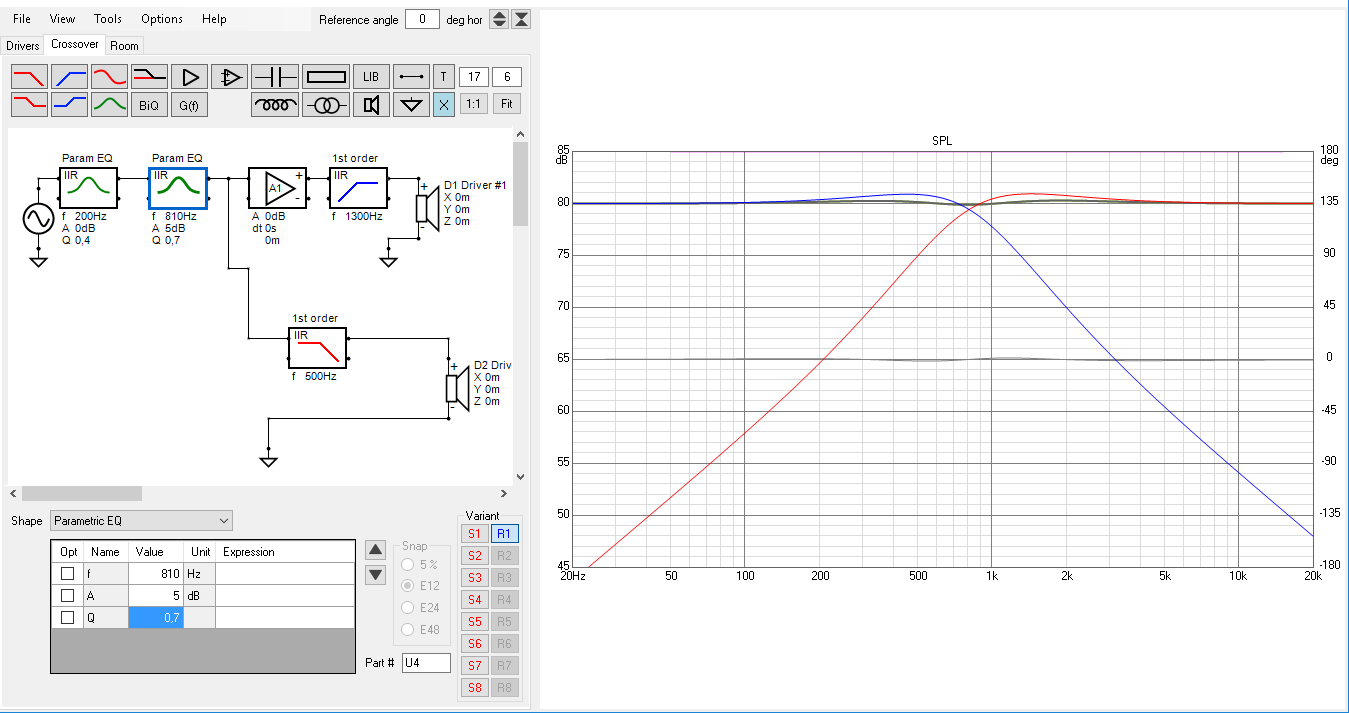
Task: Insert a ground symbol
Action: [411, 104]
